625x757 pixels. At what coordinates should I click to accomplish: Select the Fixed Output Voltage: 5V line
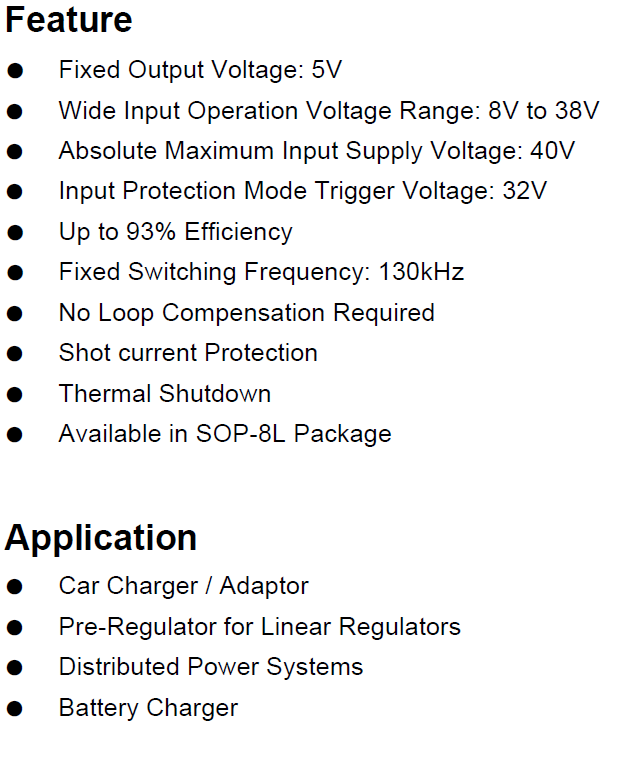coord(200,70)
